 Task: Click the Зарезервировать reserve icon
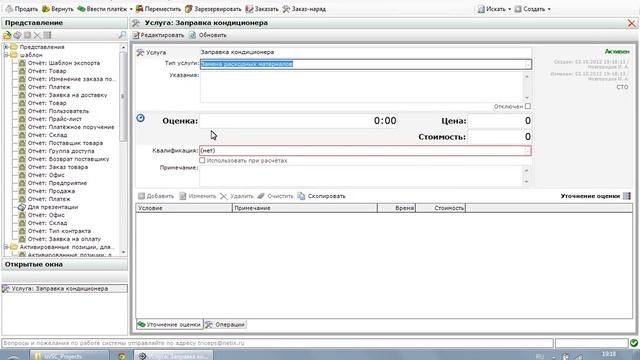point(189,9)
